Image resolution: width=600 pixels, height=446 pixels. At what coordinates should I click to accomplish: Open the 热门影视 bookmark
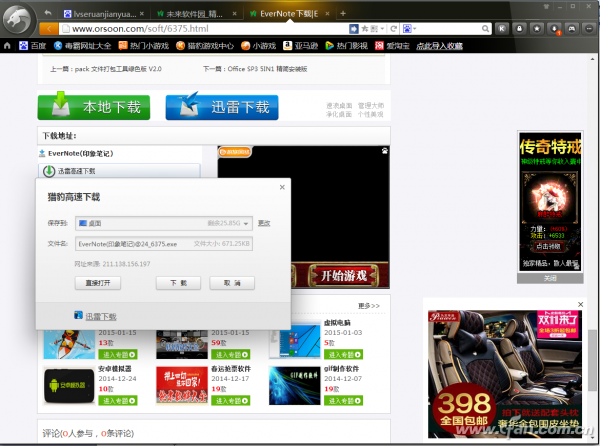coord(346,46)
